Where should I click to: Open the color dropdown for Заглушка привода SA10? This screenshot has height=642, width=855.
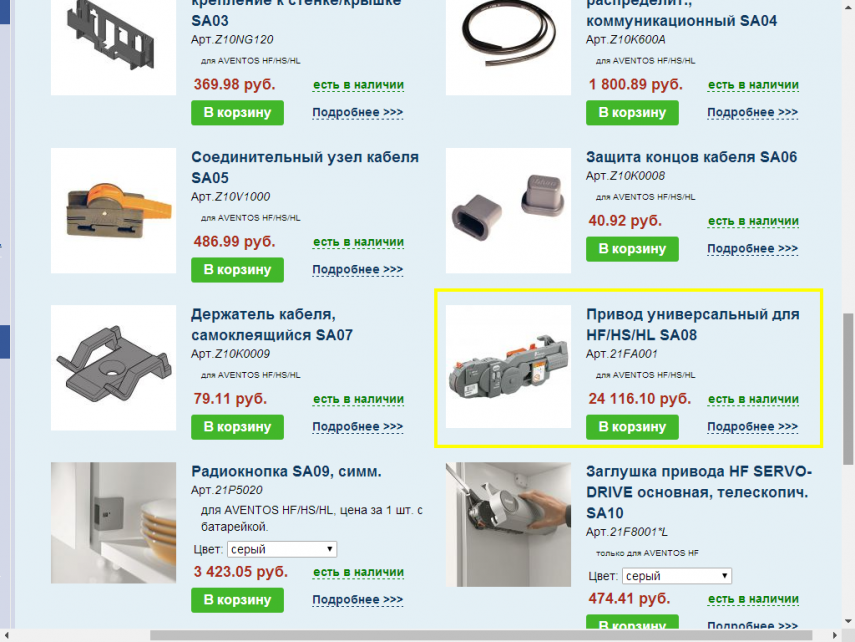pyautogui.click(x=677, y=576)
